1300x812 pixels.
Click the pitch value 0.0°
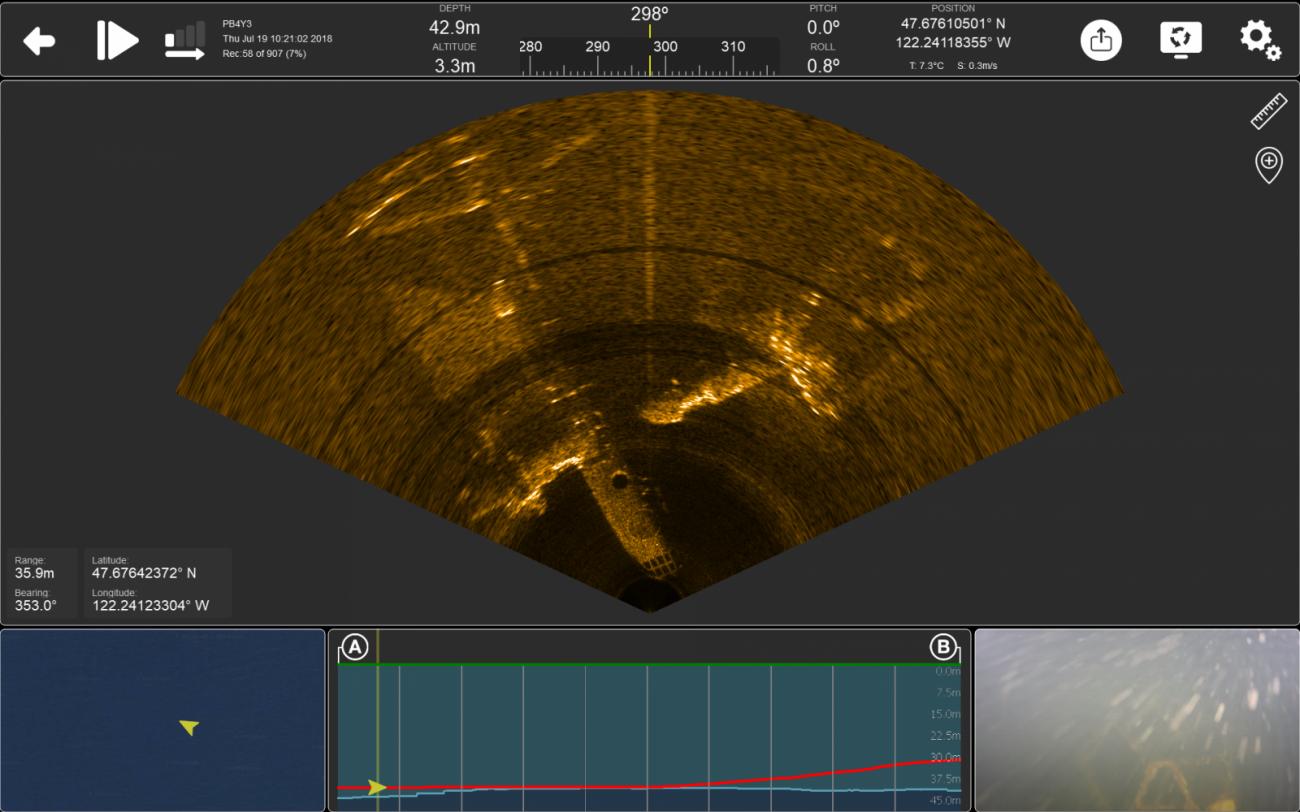[823, 28]
